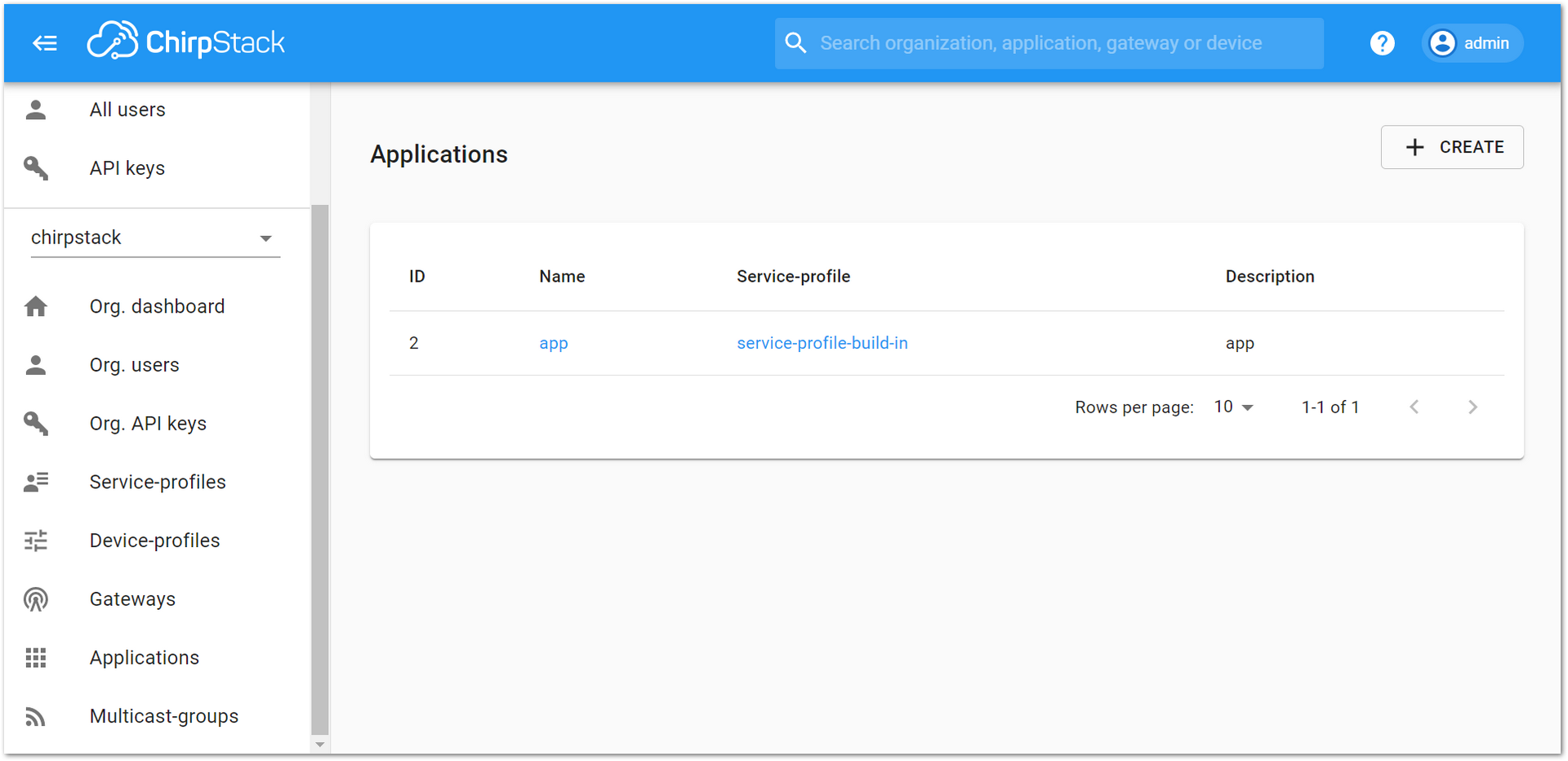Image resolution: width=1568 pixels, height=761 pixels.
Task: Navigate to Gateways
Action: [157, 599]
